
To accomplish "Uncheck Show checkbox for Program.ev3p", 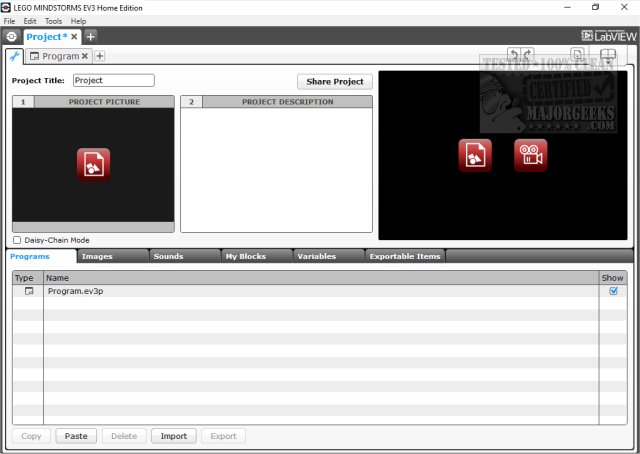I will pos(613,291).
